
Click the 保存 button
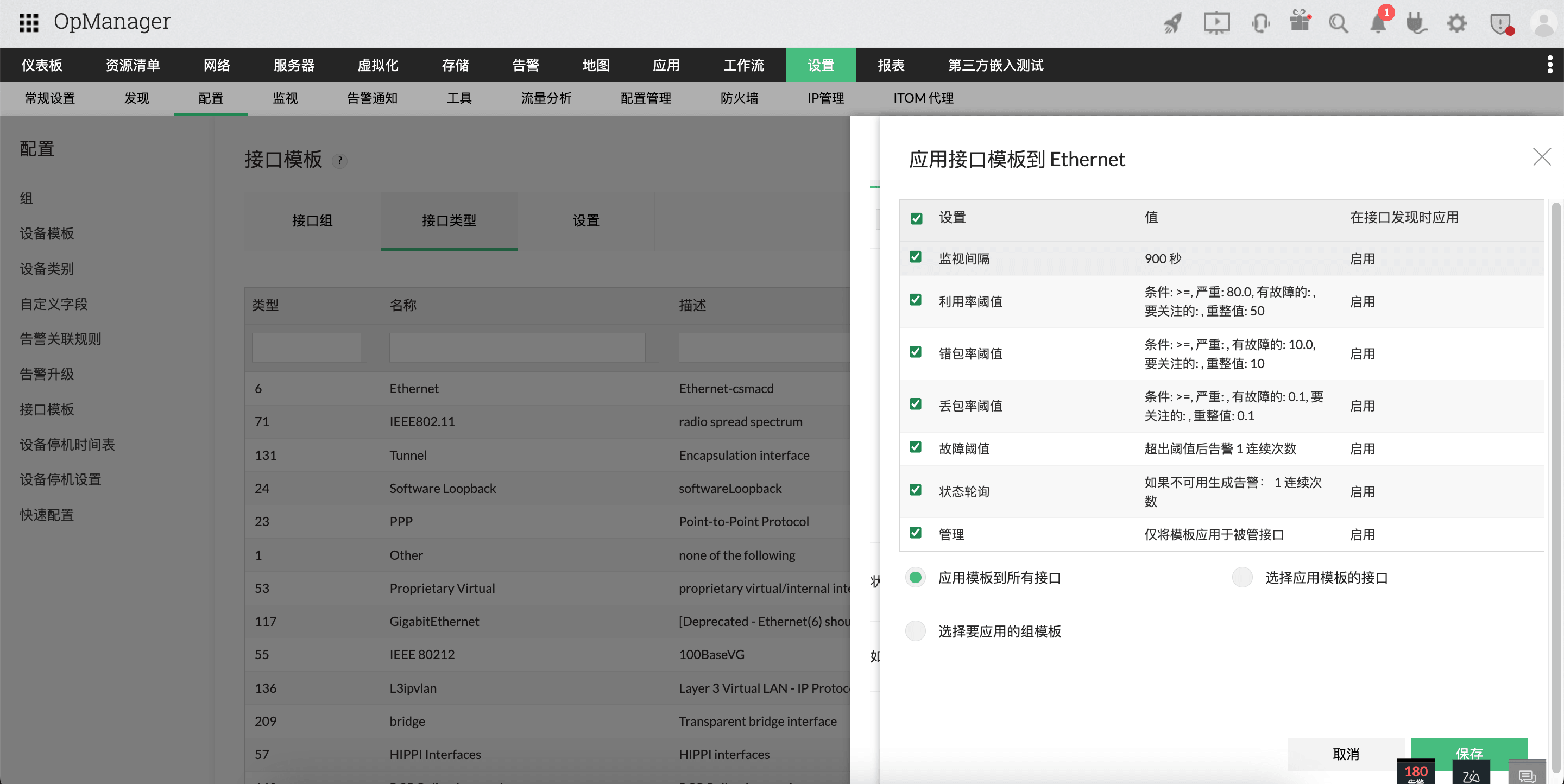click(1470, 754)
